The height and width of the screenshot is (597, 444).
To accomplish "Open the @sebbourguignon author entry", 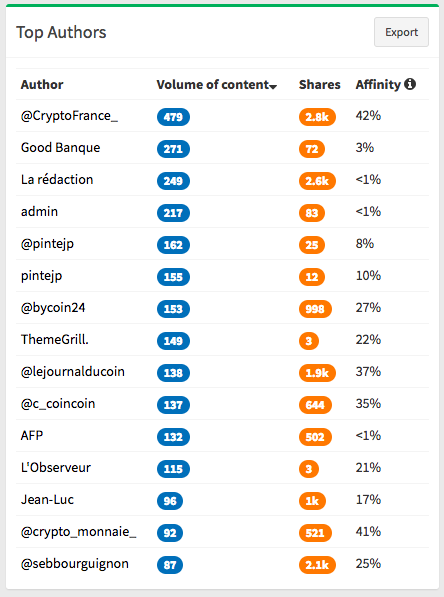I will 75,564.
